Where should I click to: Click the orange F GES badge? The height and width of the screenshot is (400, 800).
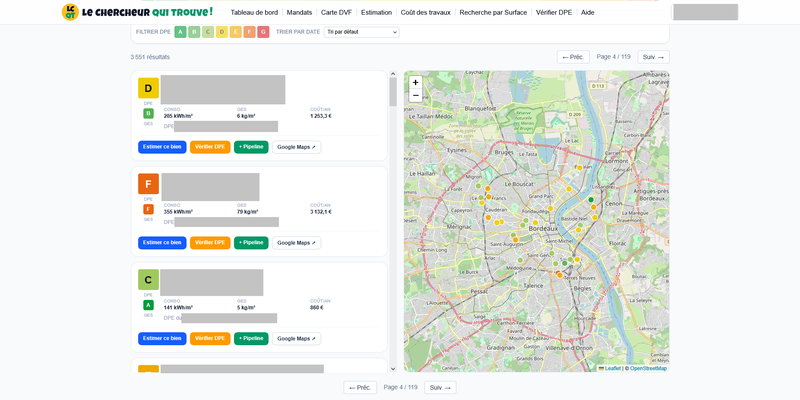[x=148, y=209]
